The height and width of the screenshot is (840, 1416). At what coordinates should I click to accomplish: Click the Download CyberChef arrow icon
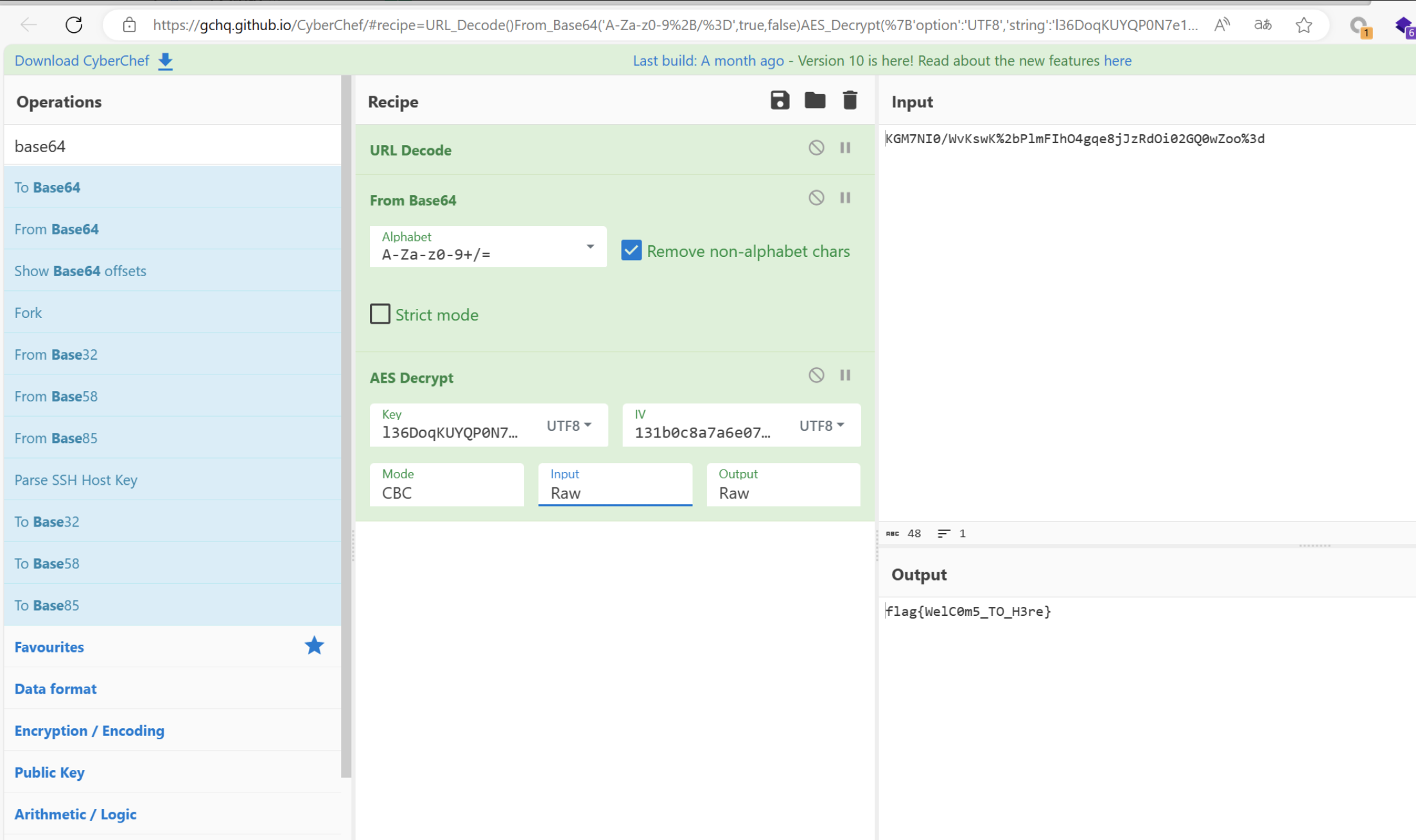pyautogui.click(x=166, y=61)
